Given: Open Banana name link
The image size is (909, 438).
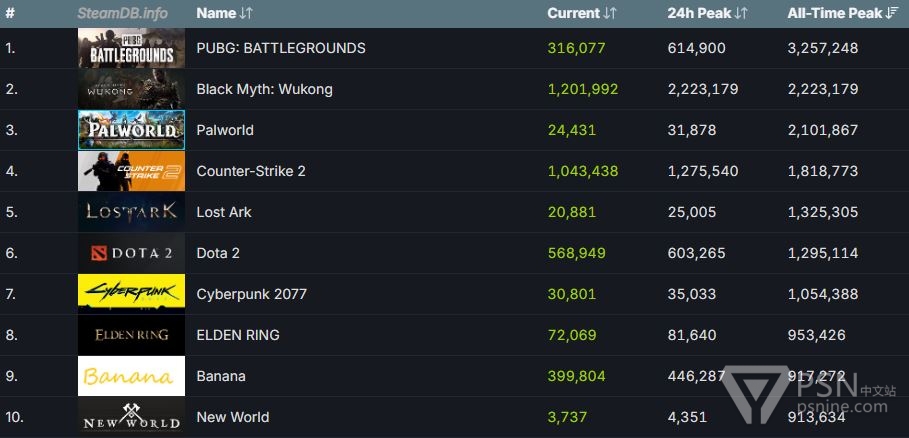Looking at the screenshot, I should (221, 376).
